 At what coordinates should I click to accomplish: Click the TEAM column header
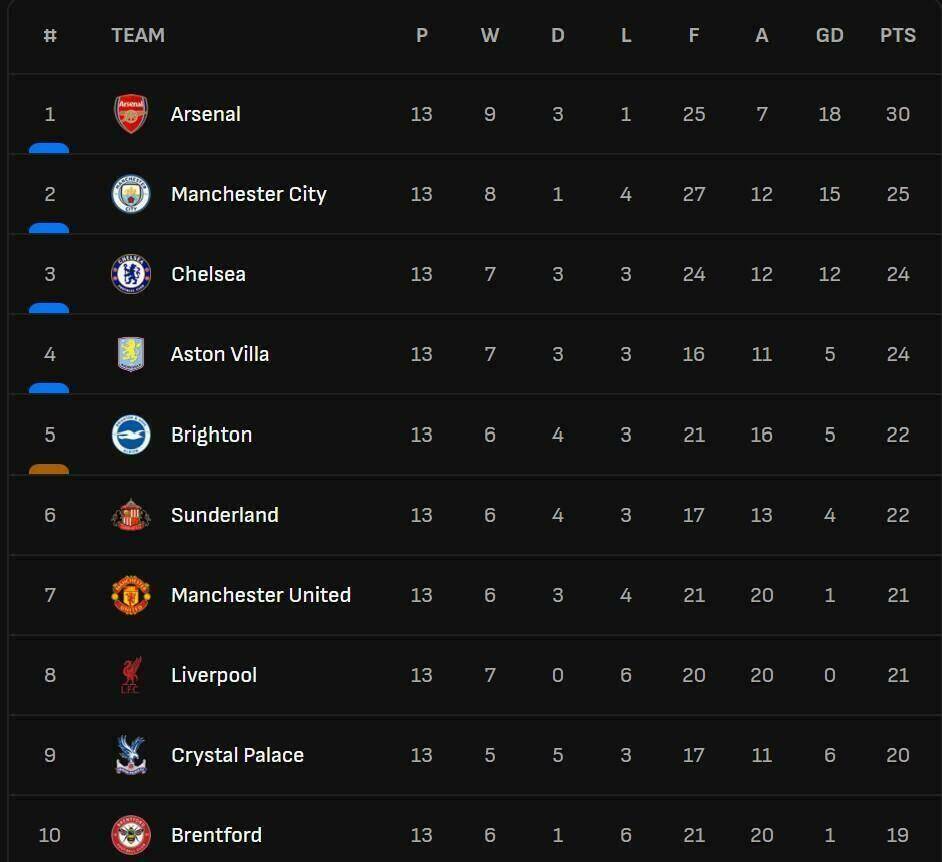[138, 35]
